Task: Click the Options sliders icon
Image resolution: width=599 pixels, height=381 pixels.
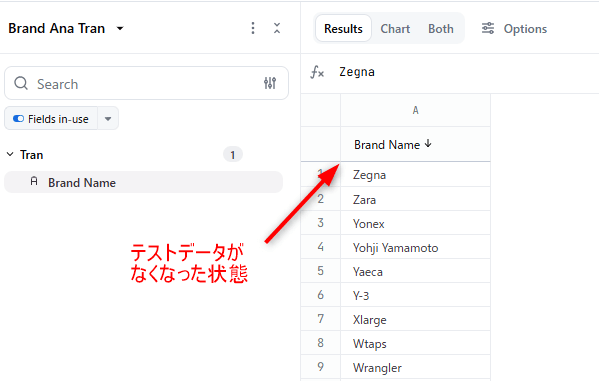Action: point(488,28)
